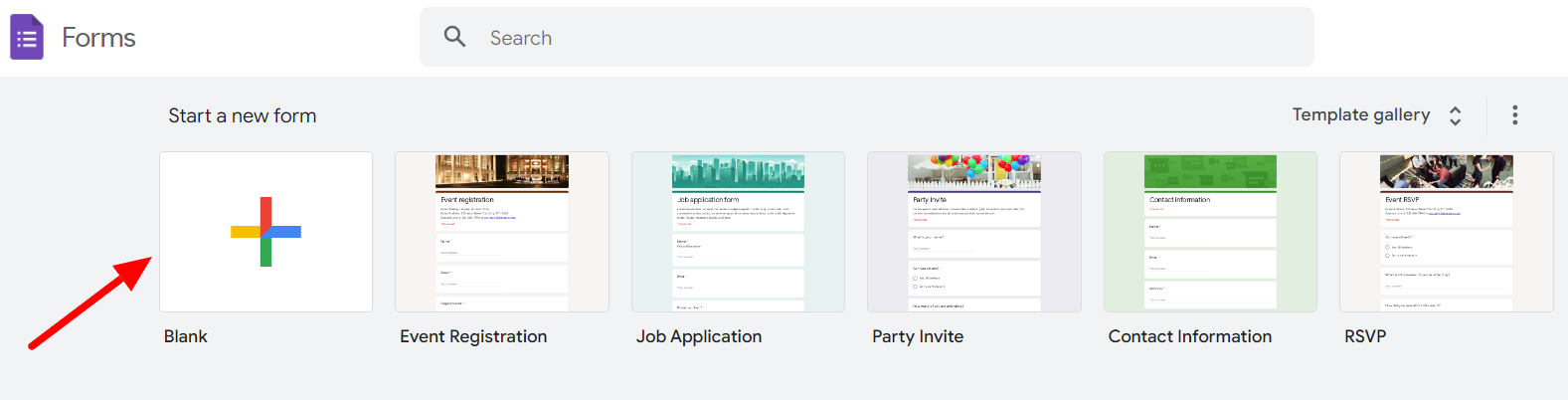Open the Event Registration template thumbnail

(502, 232)
